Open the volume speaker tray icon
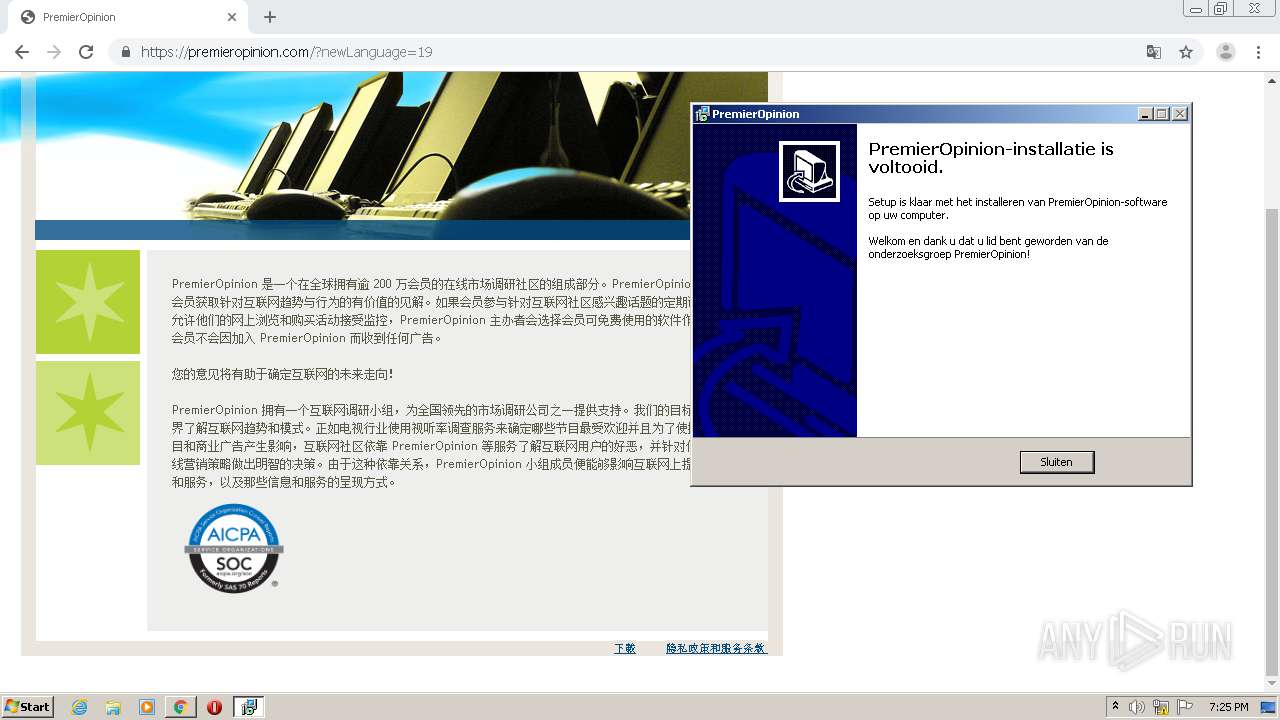Screen dimensions: 1280x720 [1137, 707]
